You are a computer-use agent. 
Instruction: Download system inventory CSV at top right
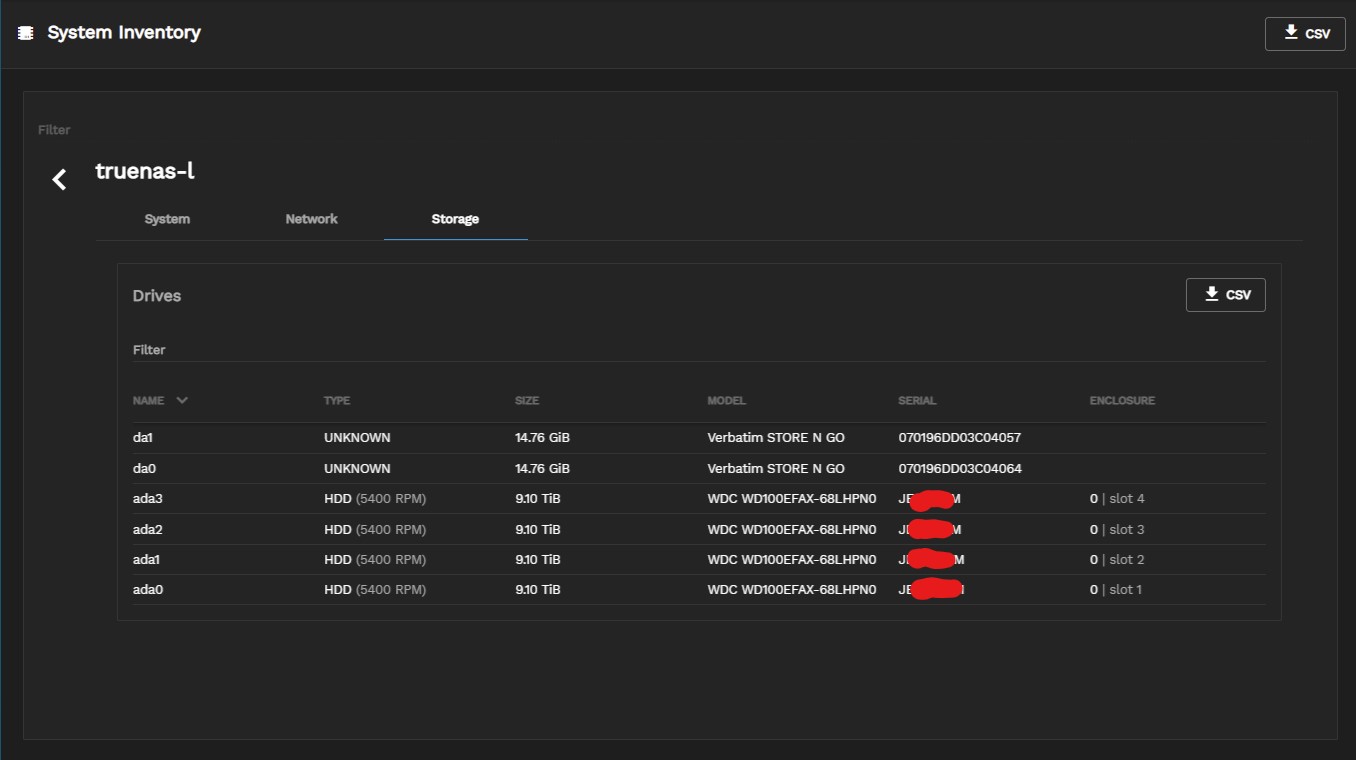coord(1305,33)
